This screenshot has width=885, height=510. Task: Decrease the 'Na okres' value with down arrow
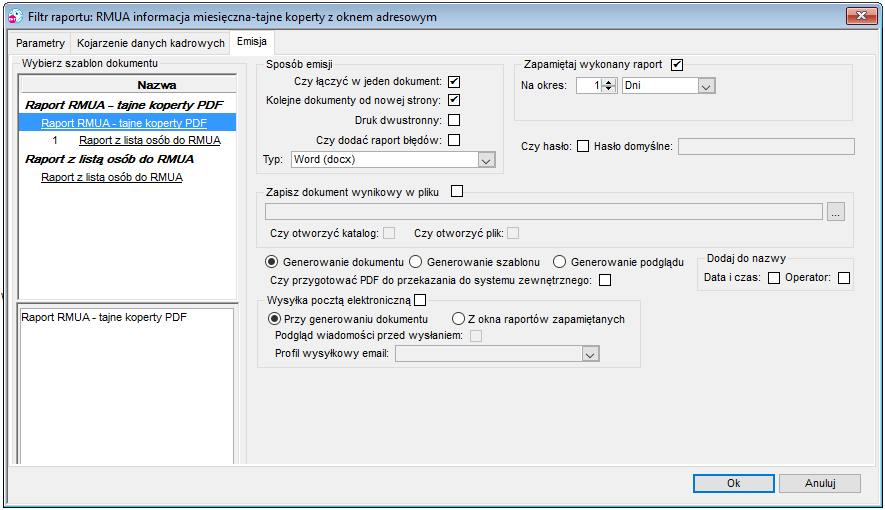coord(608,89)
